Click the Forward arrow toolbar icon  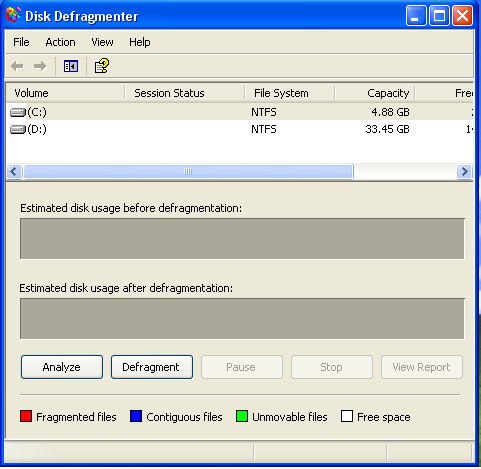point(40,66)
